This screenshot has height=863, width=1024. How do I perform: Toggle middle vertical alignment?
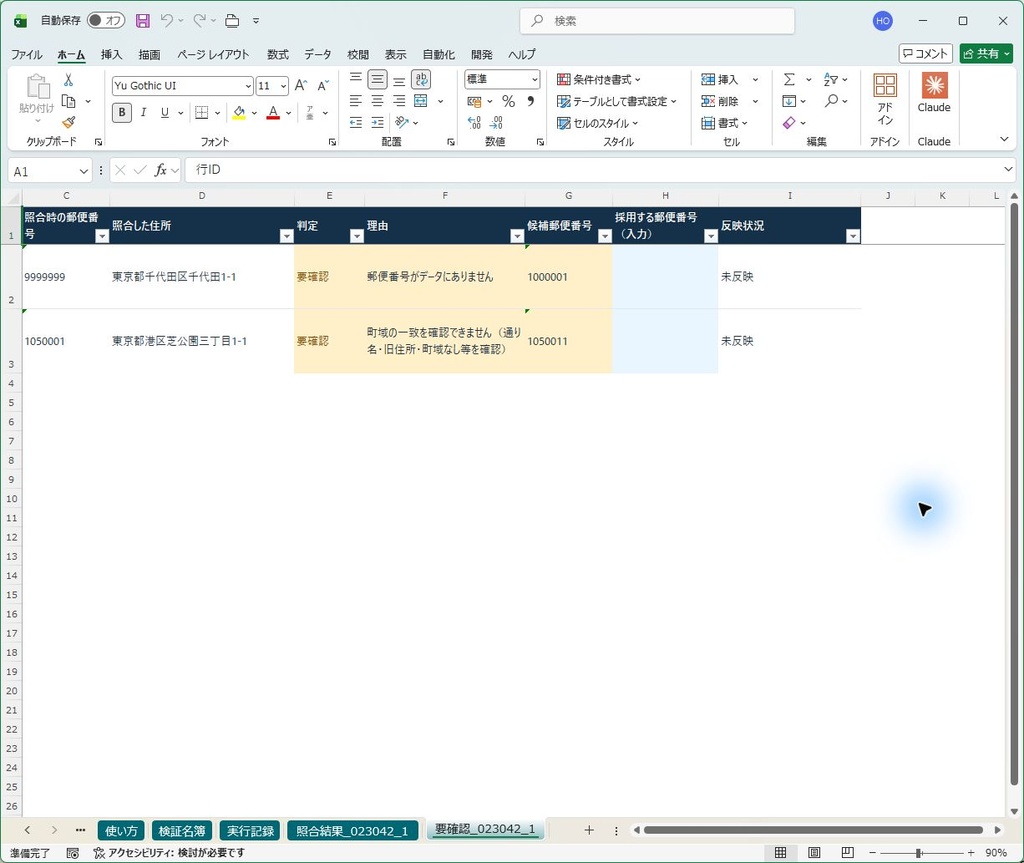point(377,80)
